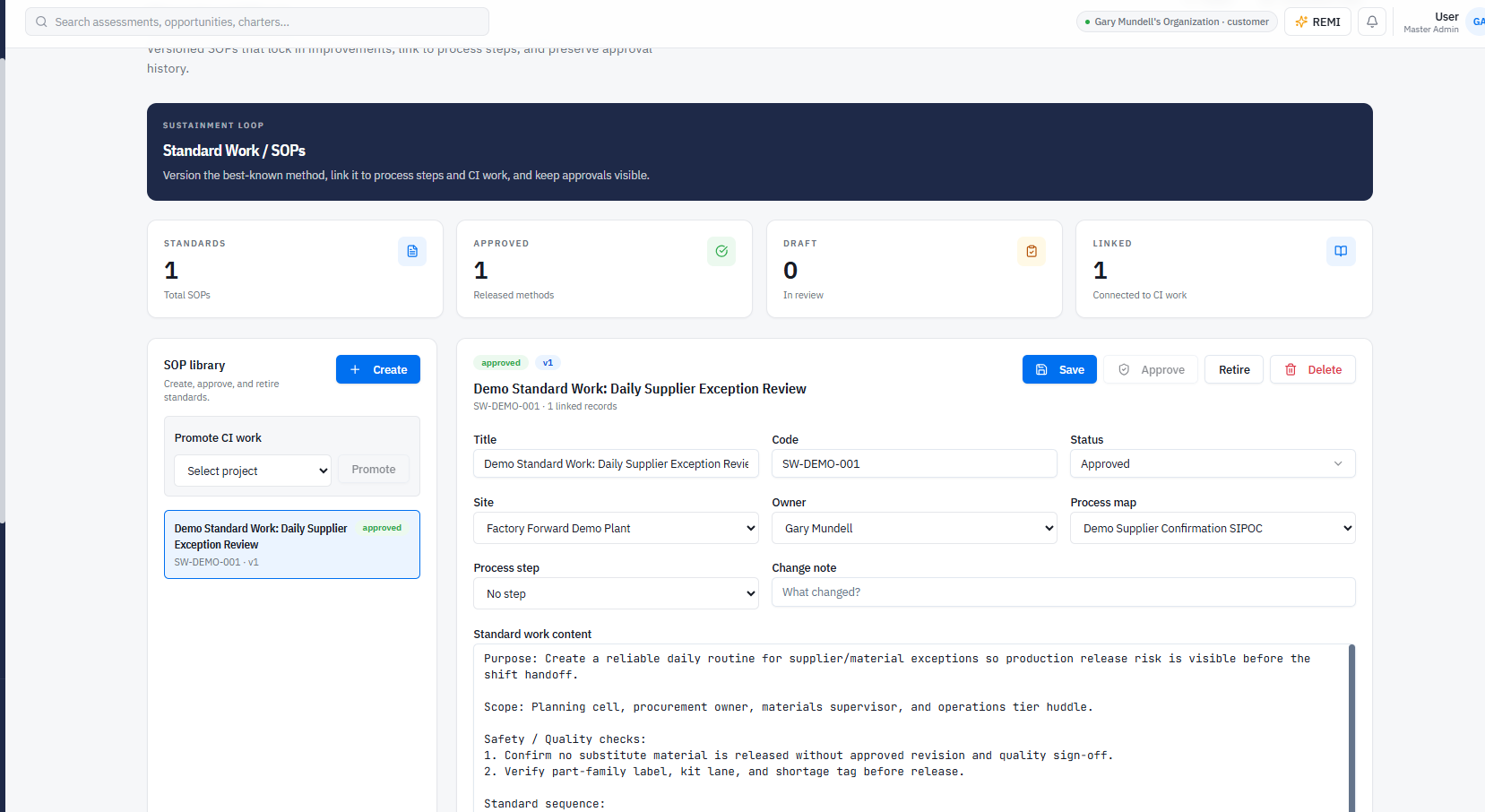Click the User Master Admin label
1485x812 pixels.
(1431, 22)
